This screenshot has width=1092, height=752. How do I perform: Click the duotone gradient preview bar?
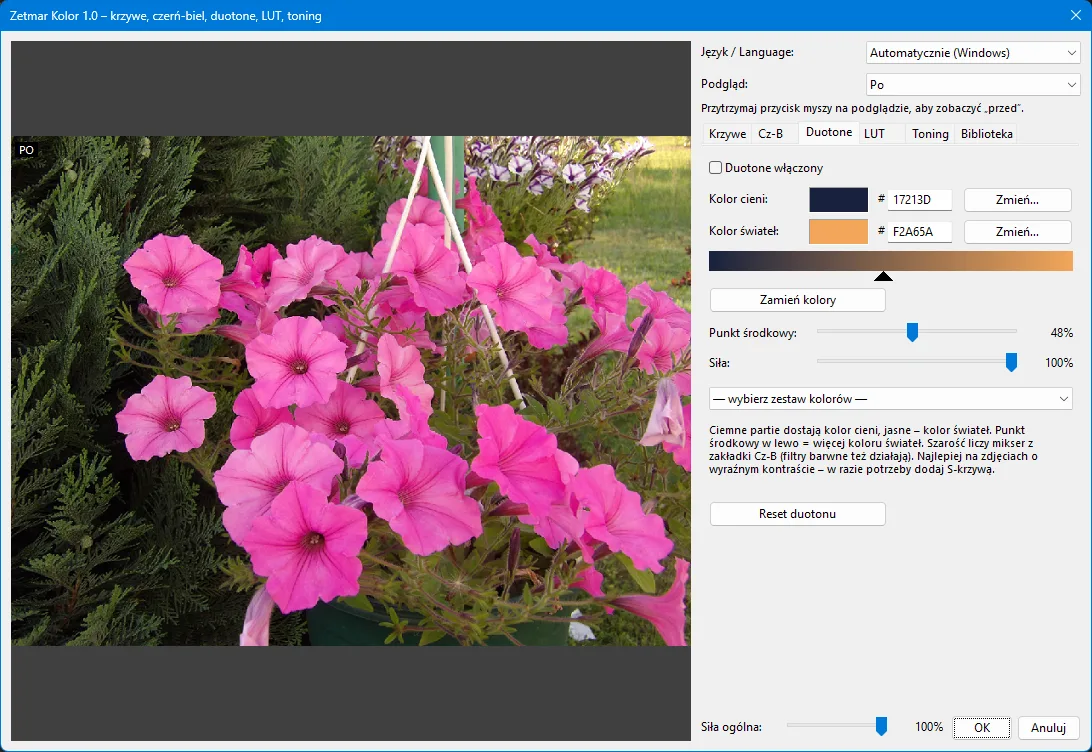(x=891, y=260)
